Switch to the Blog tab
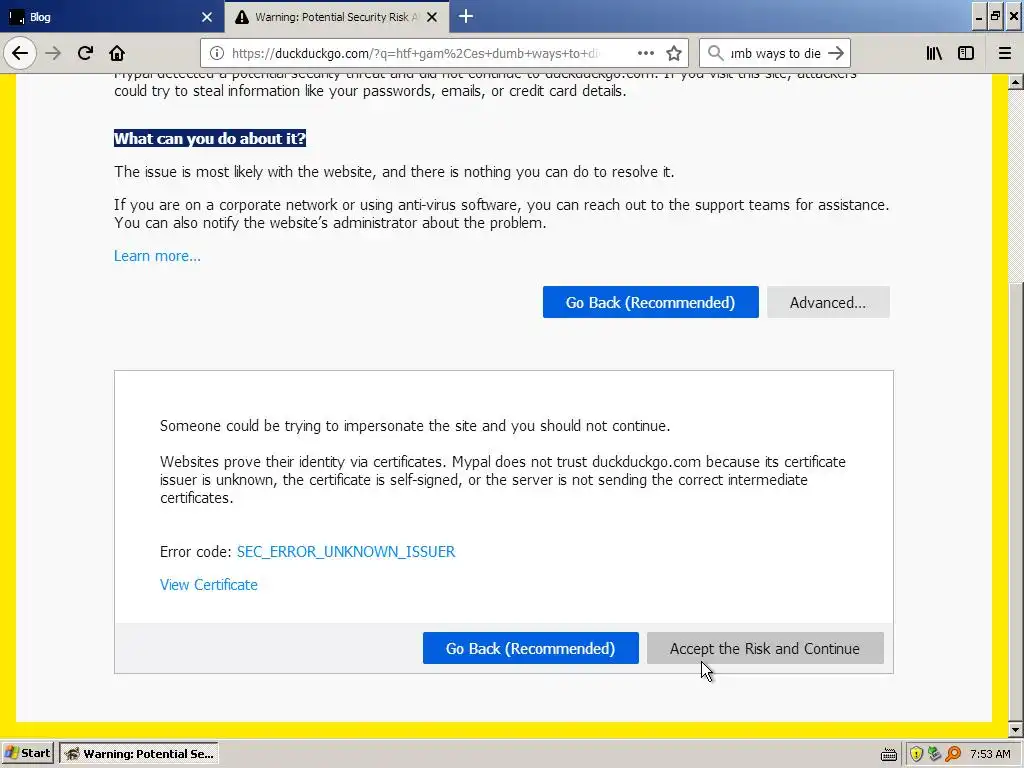Viewport: 1024px width, 768px height. click(112, 16)
